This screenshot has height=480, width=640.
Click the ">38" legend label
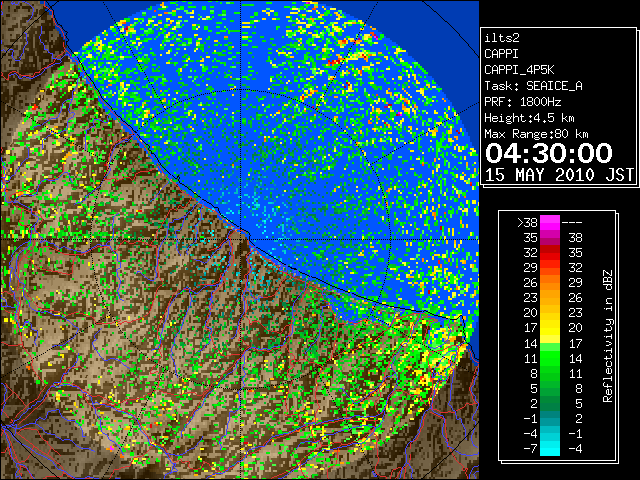(x=527, y=223)
